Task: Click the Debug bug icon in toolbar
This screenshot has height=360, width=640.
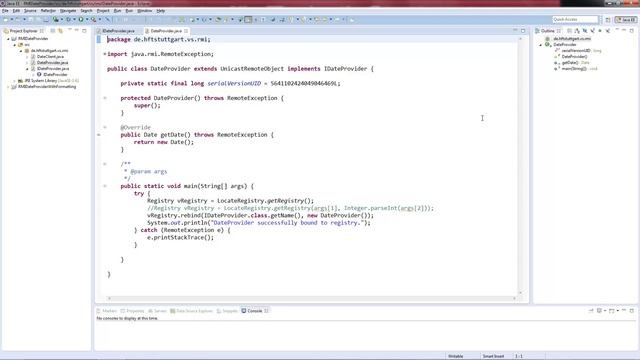Action: point(69,19)
